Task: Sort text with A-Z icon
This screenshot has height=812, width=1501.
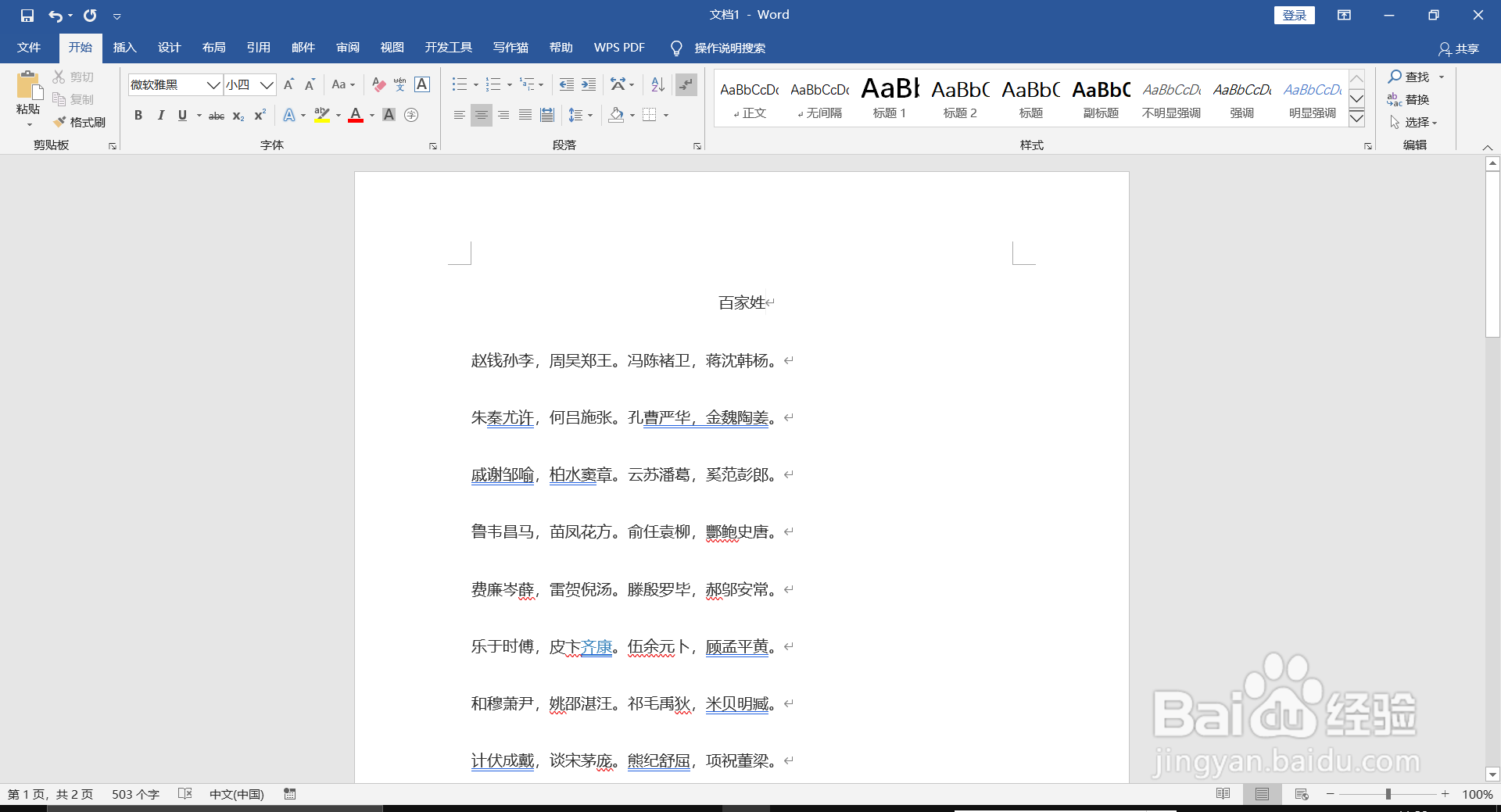Action: 657,84
